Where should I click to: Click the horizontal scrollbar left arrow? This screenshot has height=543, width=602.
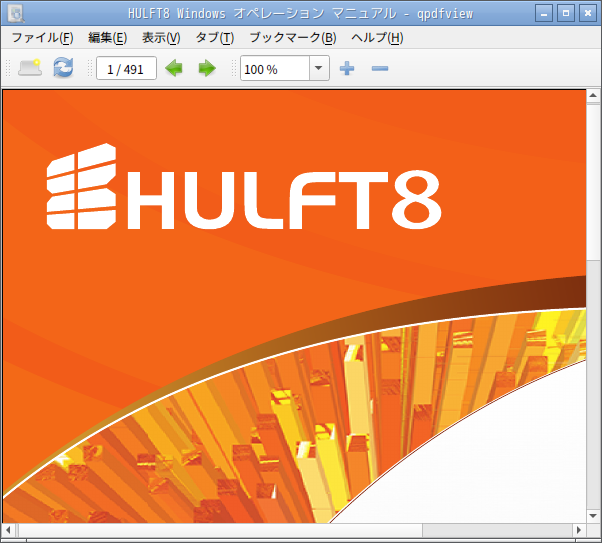[x=8, y=531]
